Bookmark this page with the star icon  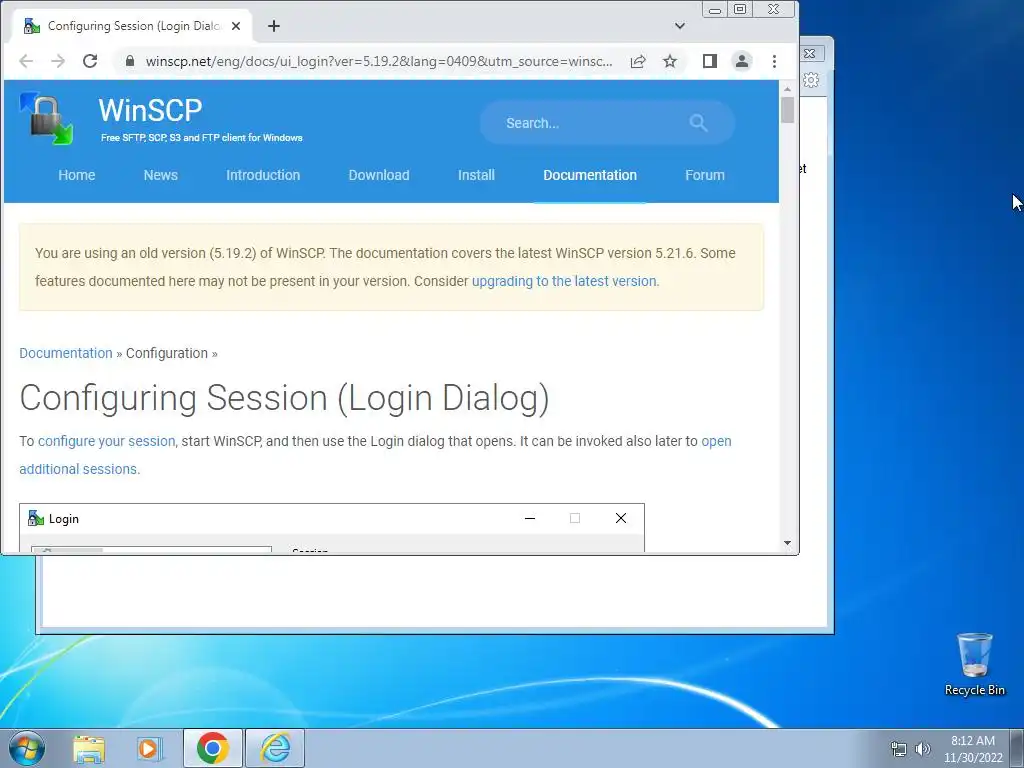[670, 61]
